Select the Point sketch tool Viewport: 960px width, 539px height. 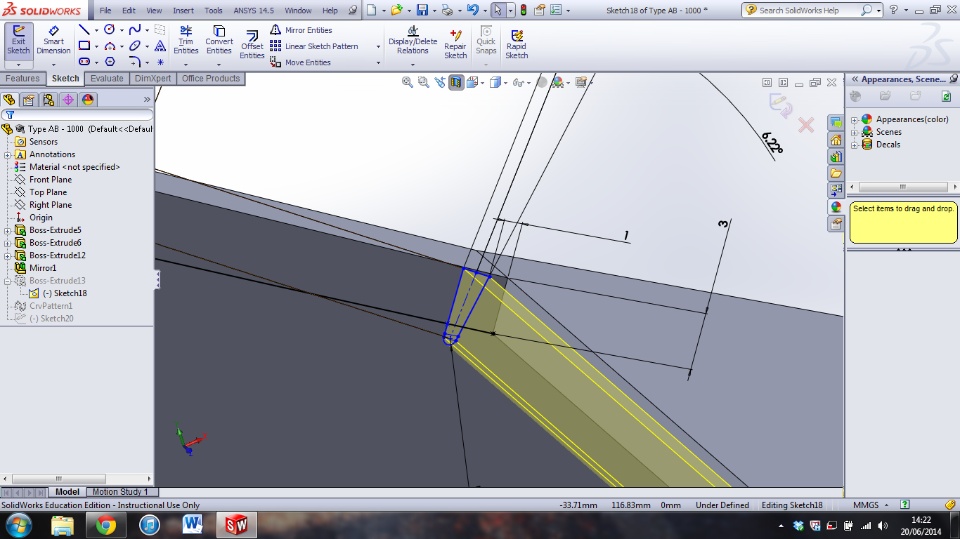pyautogui.click(x=160, y=62)
